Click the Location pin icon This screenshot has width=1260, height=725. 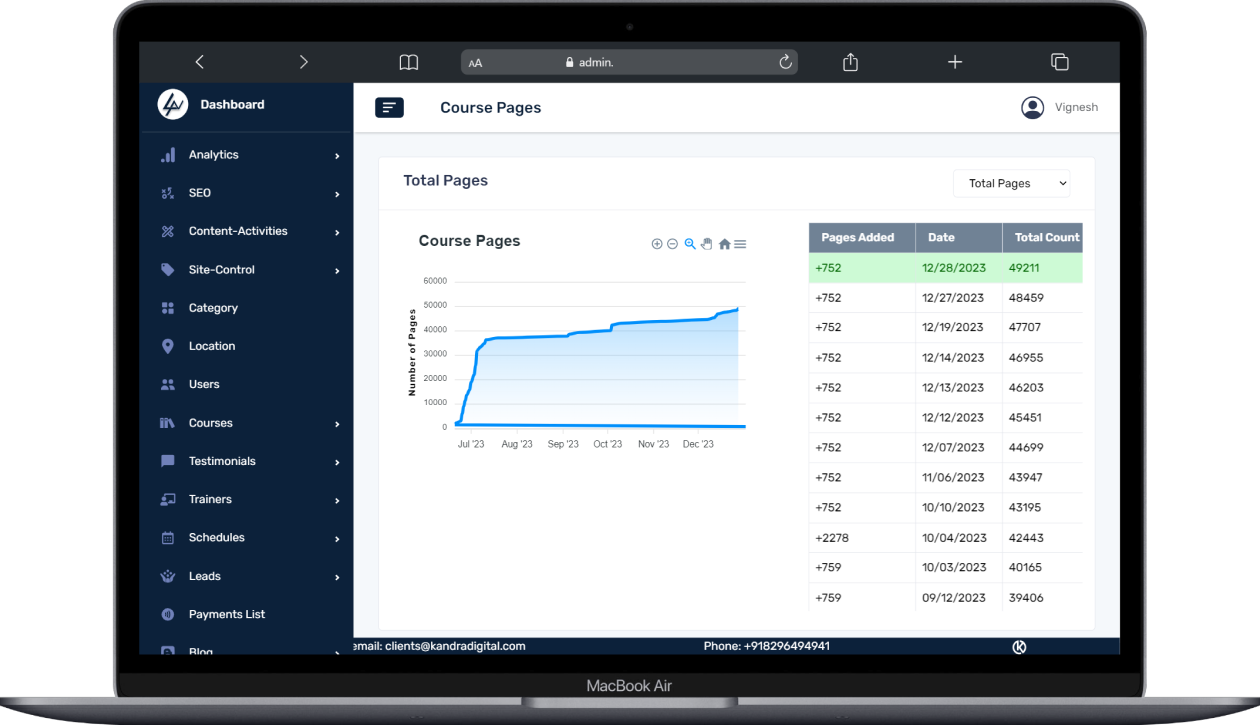(168, 346)
